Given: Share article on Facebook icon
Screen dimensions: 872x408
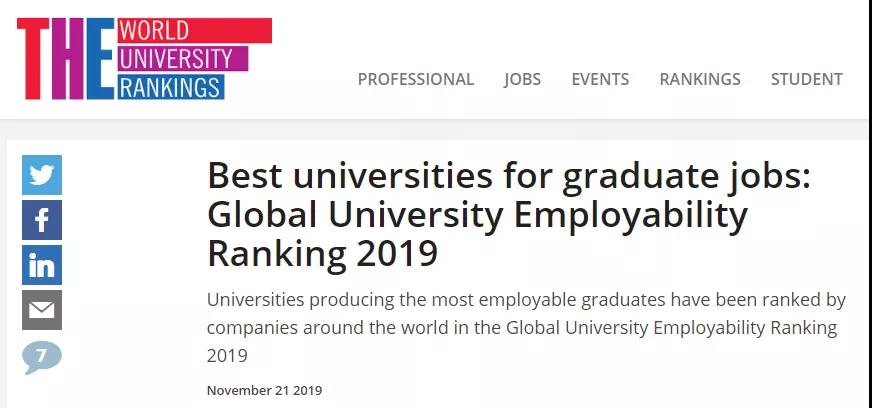Looking at the screenshot, I should pos(42,220).
